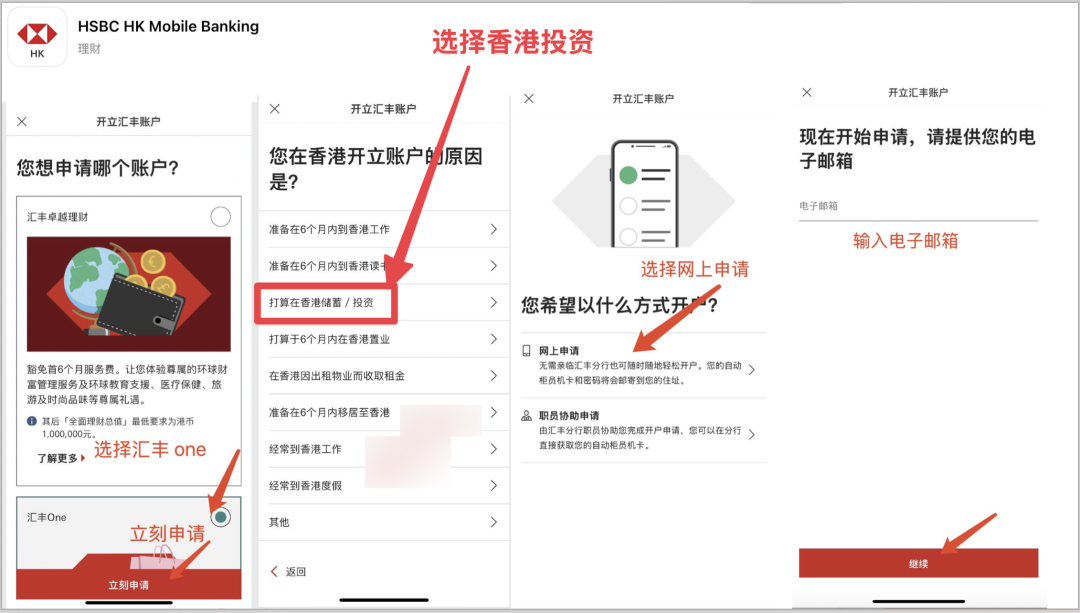Open chevron for 其他 row
1080x613 pixels.
coord(494,522)
